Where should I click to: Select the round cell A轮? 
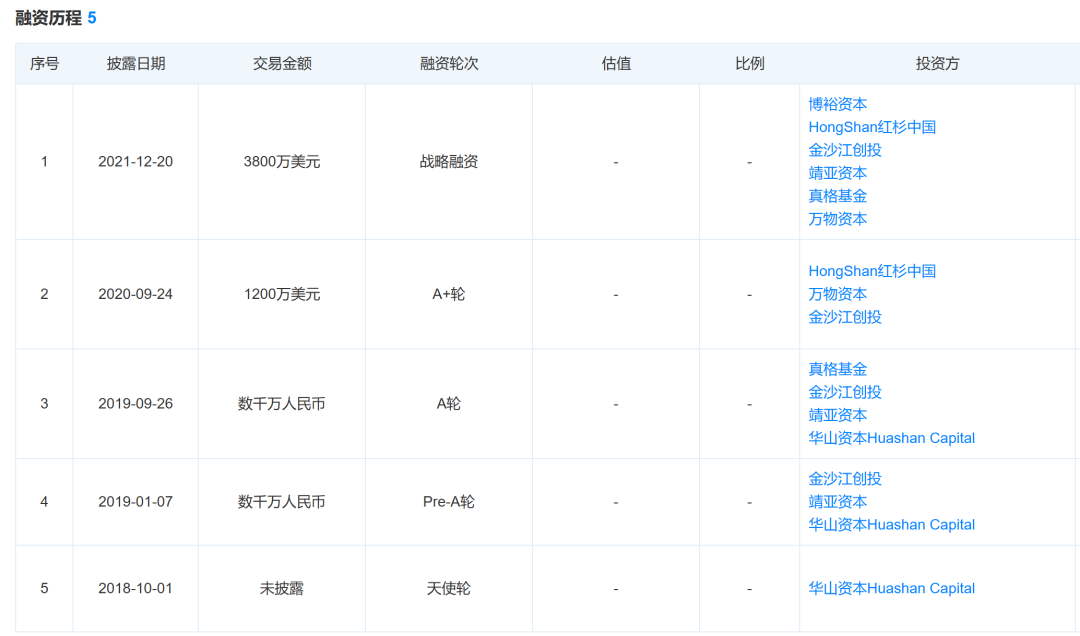click(448, 404)
